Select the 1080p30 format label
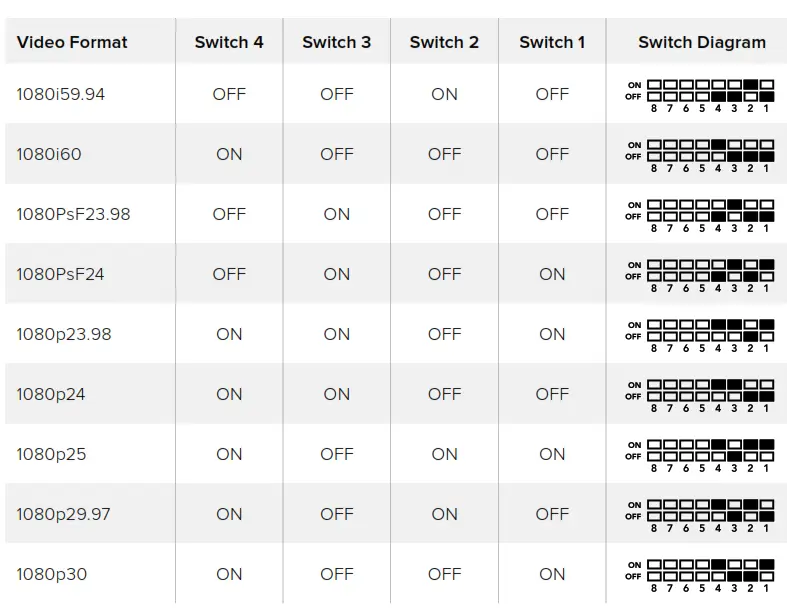The width and height of the screenshot is (787, 610). pyautogui.click(x=52, y=574)
